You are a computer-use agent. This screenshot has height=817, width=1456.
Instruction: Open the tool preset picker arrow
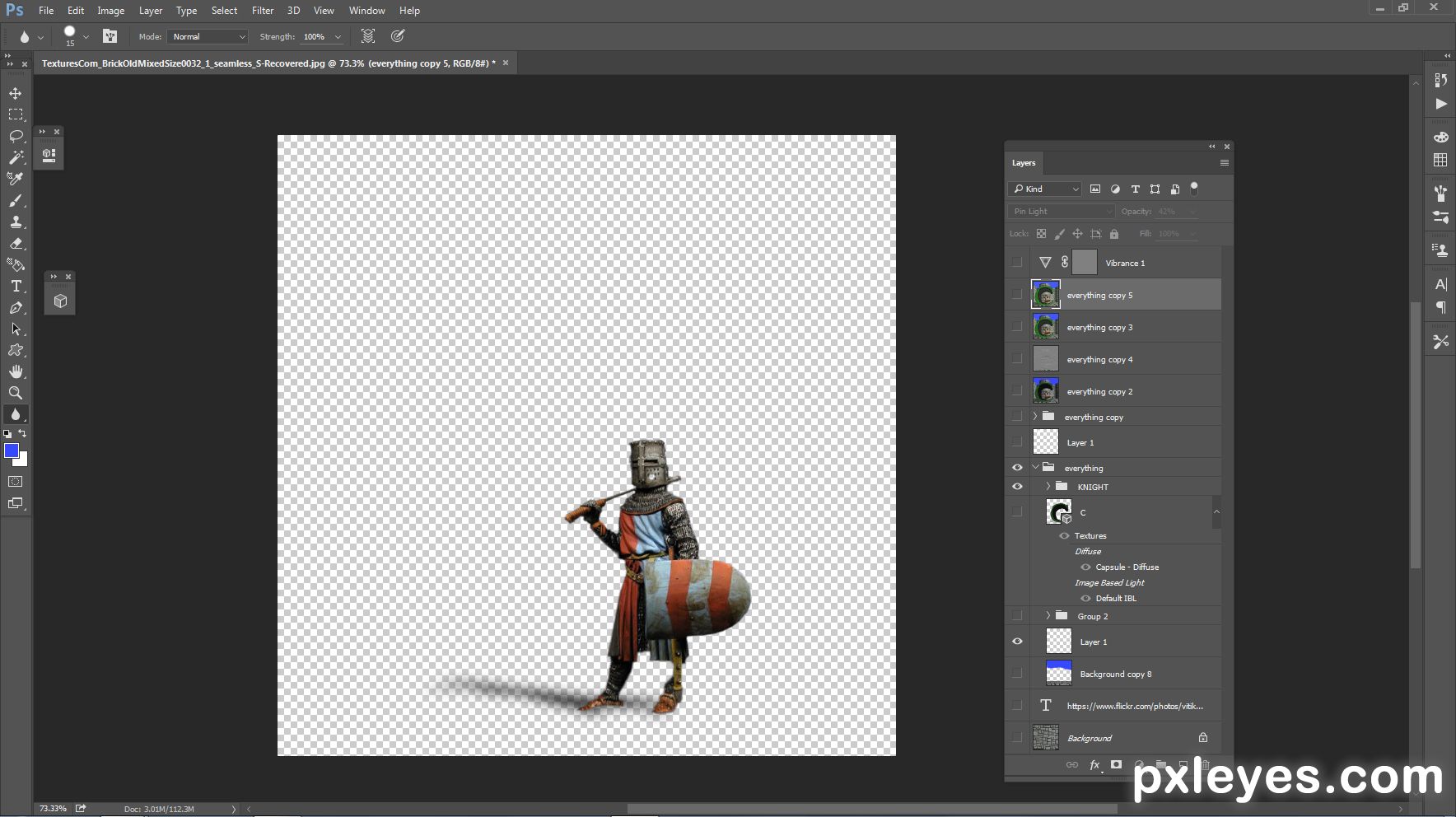coord(40,37)
